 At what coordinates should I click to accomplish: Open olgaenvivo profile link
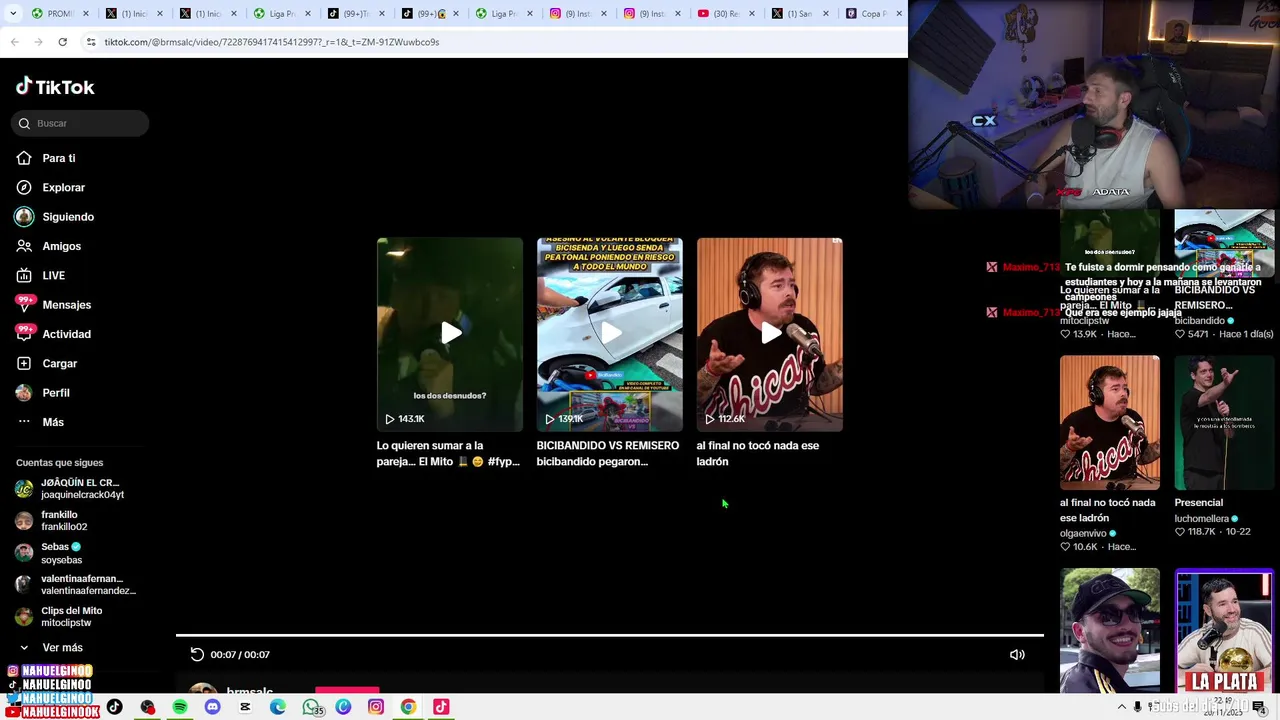click(1088, 534)
